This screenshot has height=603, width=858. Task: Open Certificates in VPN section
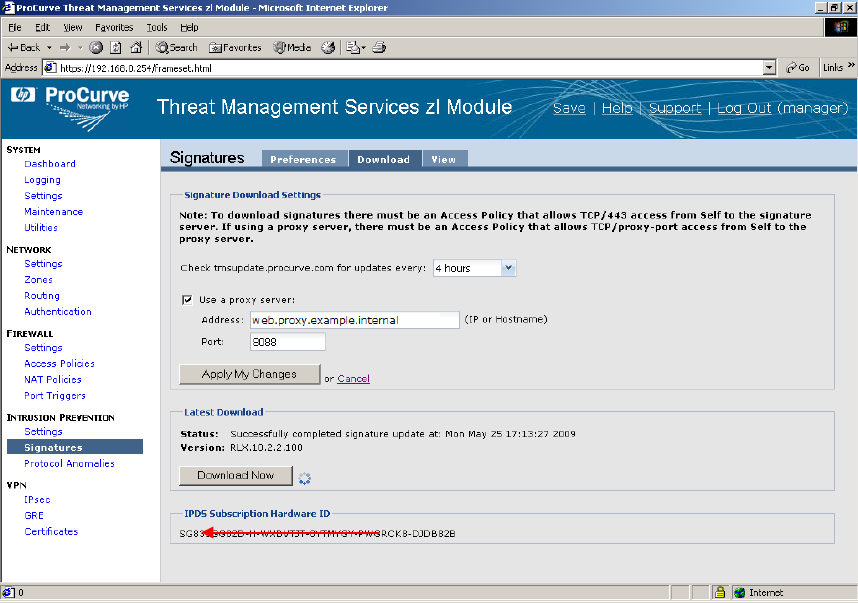click(51, 531)
